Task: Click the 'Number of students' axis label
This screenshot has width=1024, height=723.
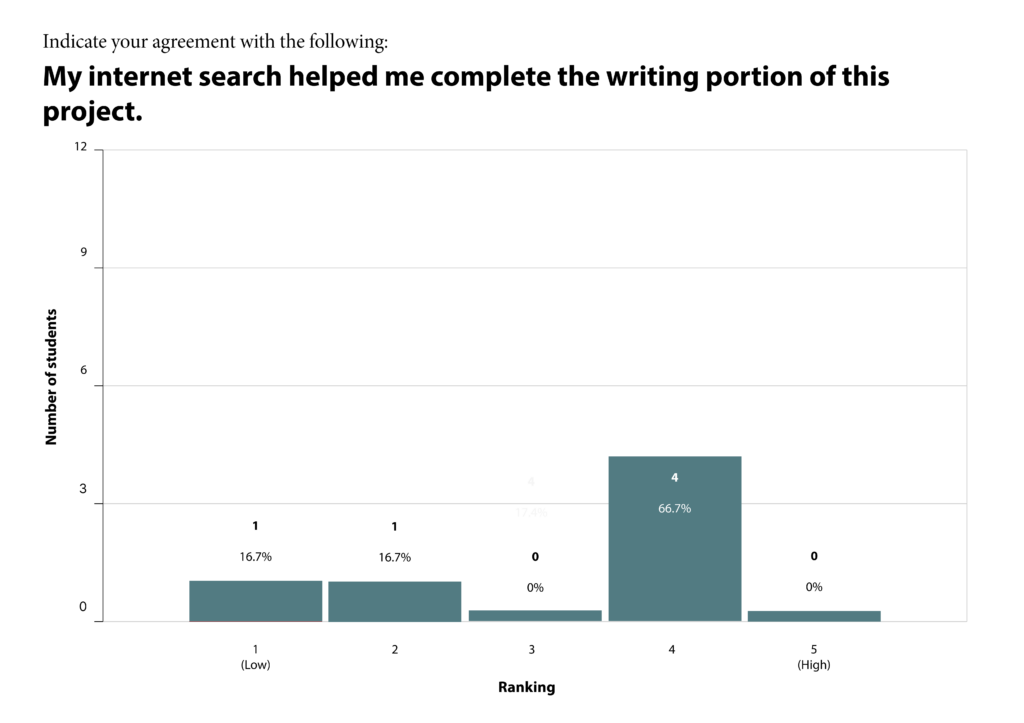Action: [51, 377]
